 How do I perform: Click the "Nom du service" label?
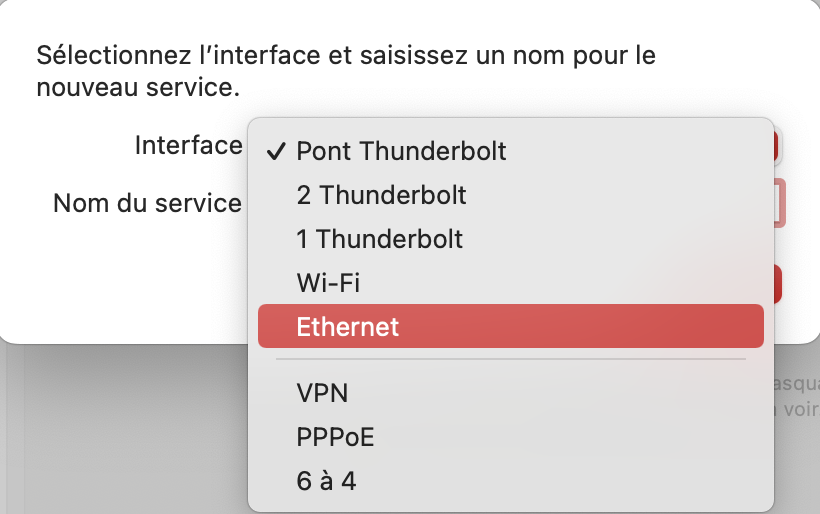coord(147,204)
